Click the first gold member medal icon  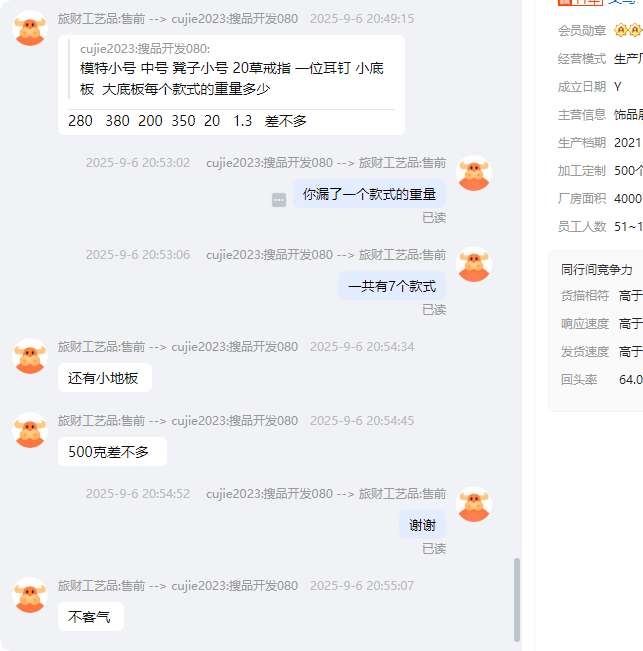[621, 30]
